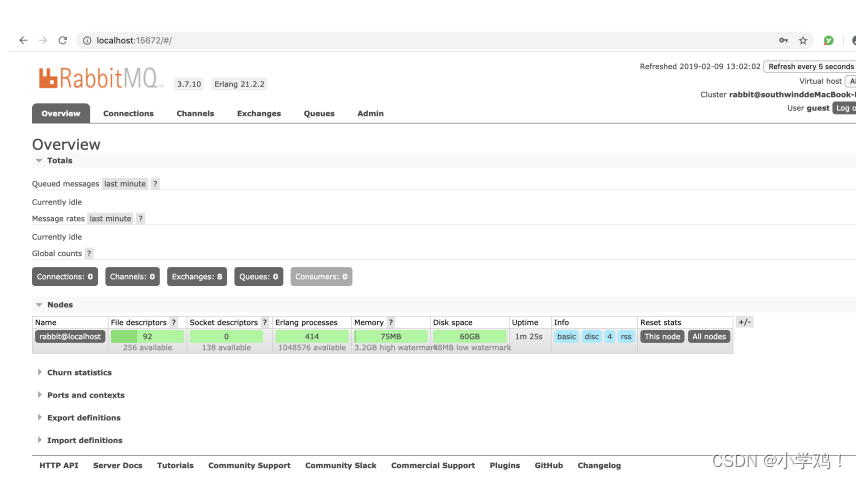The image size is (856, 479).
Task: Reset stats for This node
Action: [662, 336]
